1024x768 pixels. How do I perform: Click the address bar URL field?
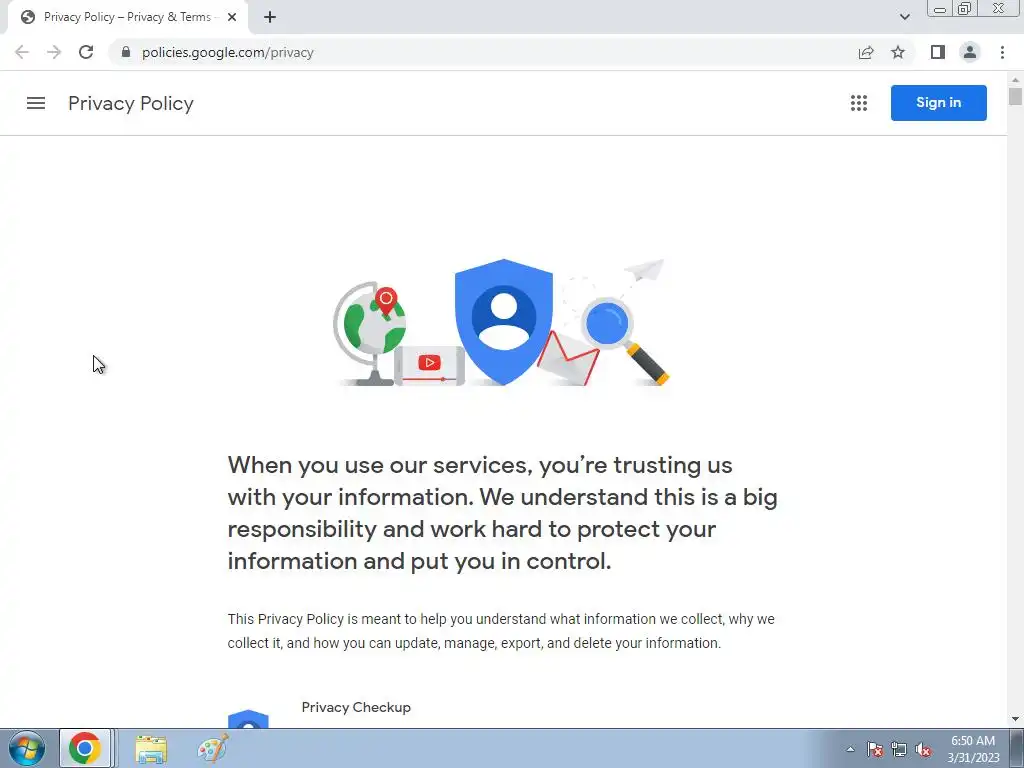pos(483,52)
